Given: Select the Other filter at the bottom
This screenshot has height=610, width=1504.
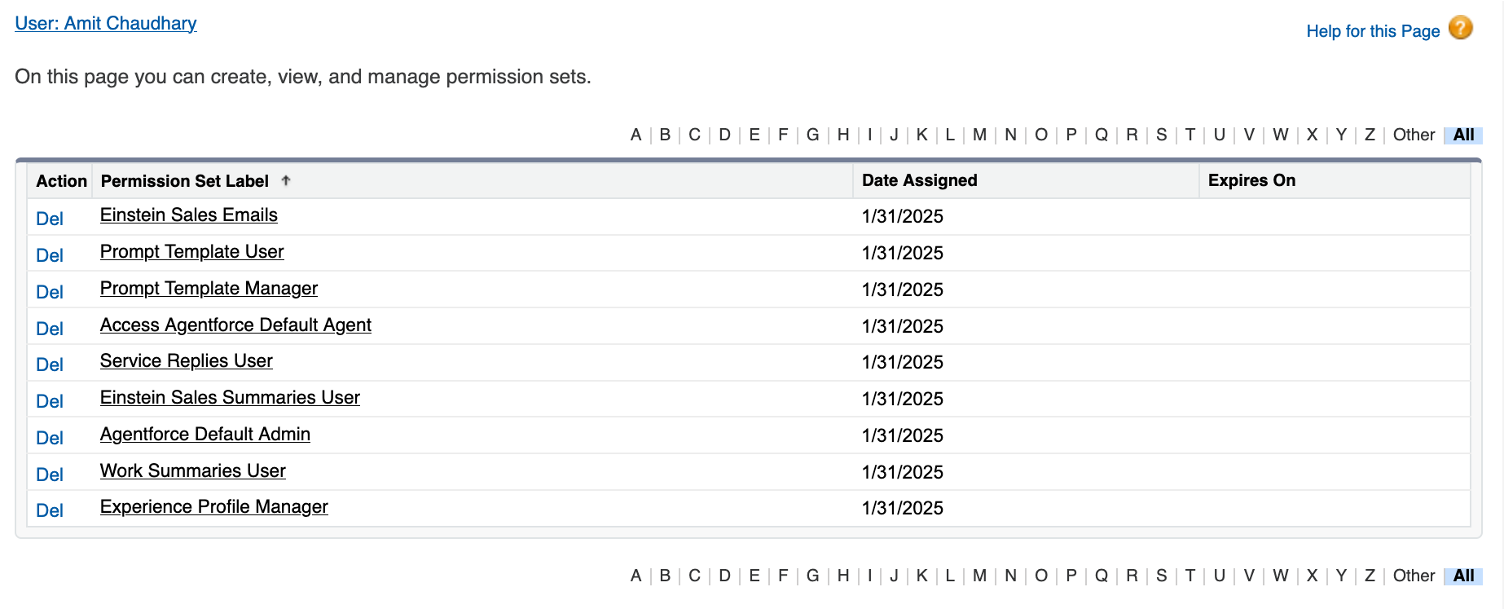Looking at the screenshot, I should click(x=1413, y=576).
